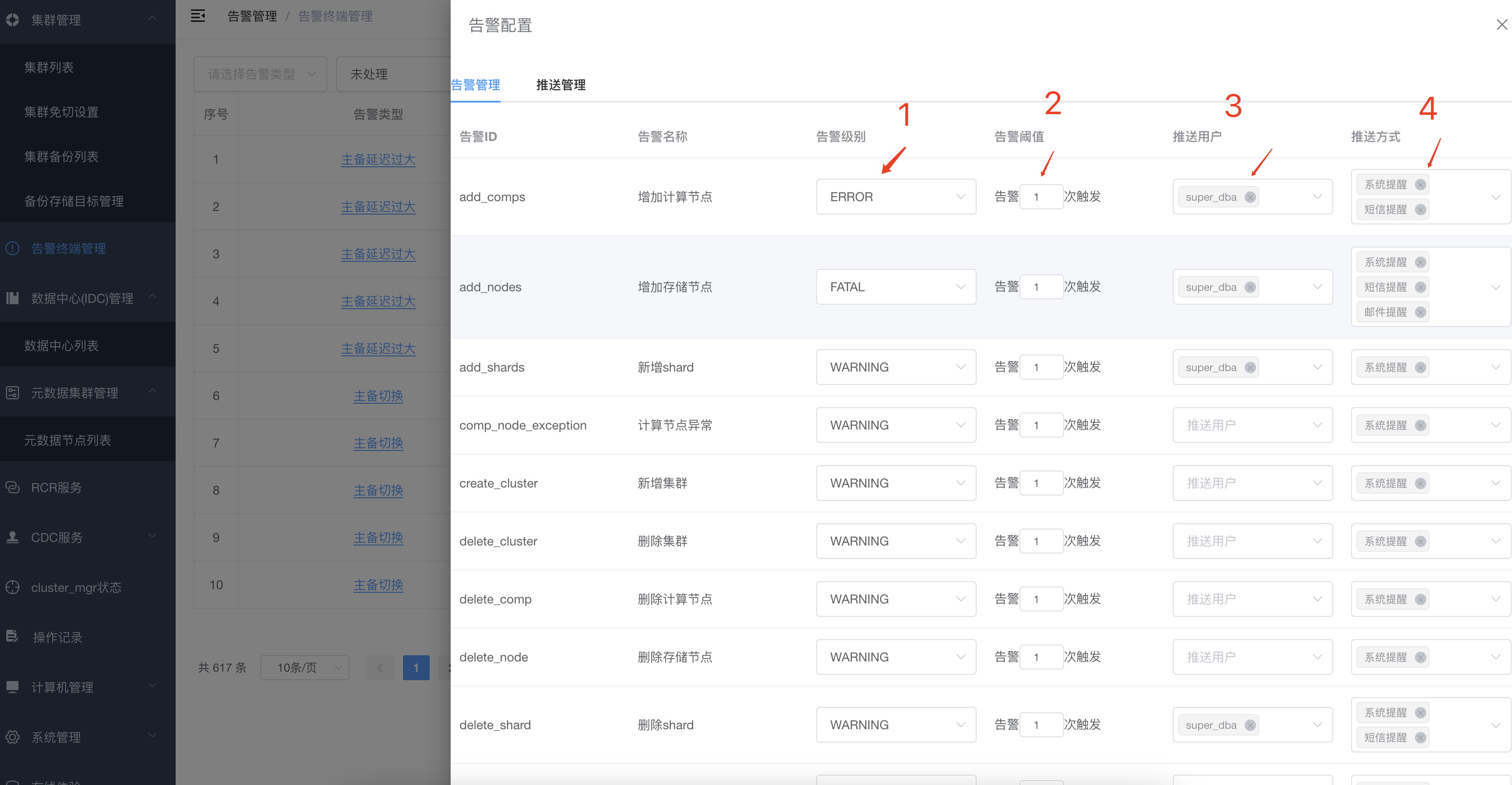
Task: Remove super_dba tag in delete_shard row
Action: (x=1250, y=725)
